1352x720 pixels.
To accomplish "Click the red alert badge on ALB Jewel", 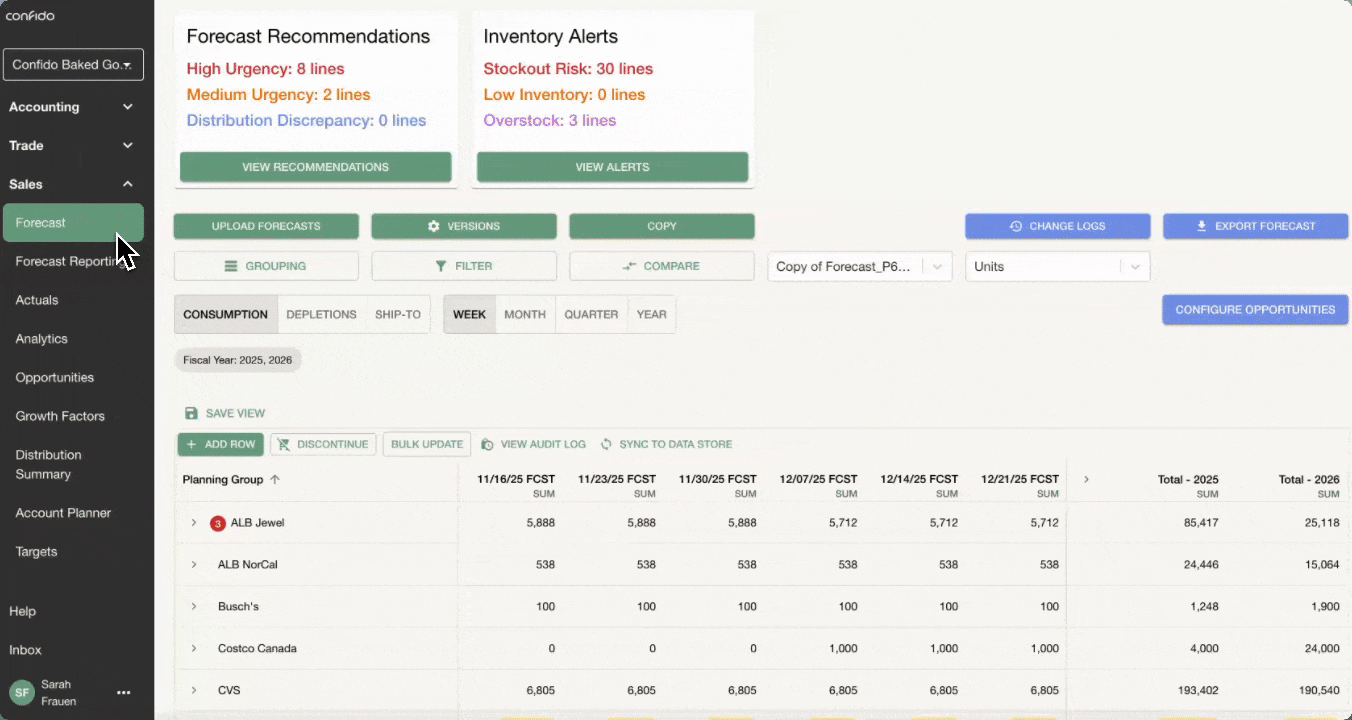I will 217,523.
